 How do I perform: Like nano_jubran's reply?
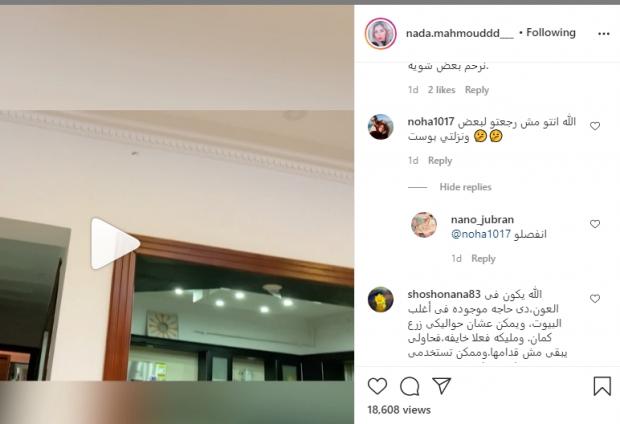595,224
